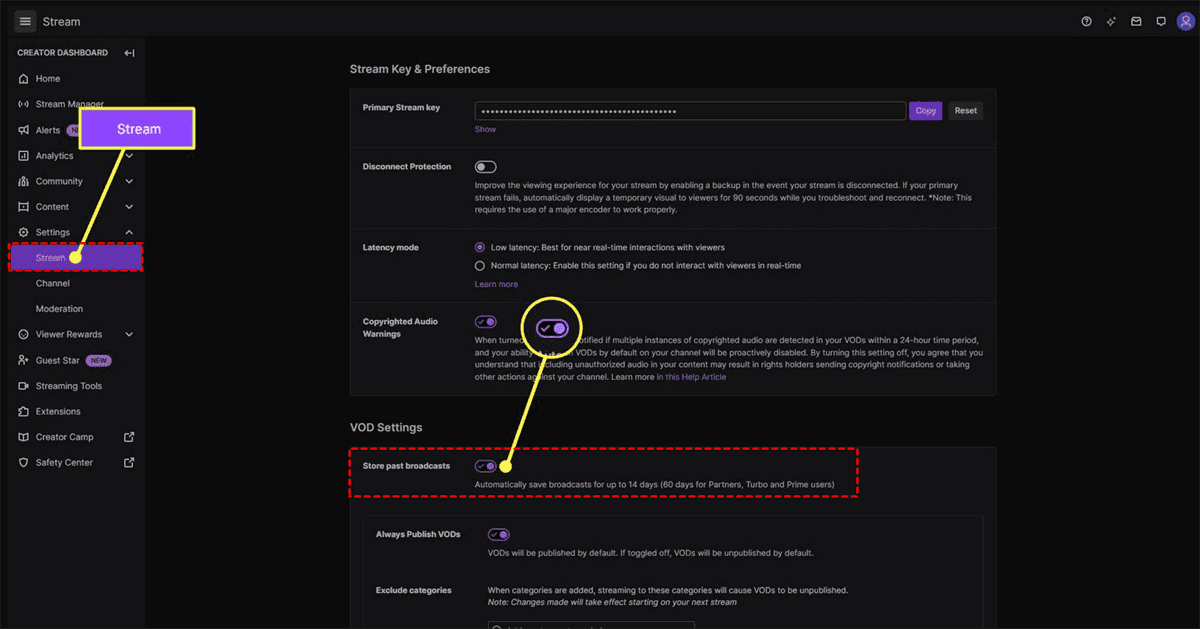
Task: Click the Content icon in sidebar
Action: coord(24,207)
